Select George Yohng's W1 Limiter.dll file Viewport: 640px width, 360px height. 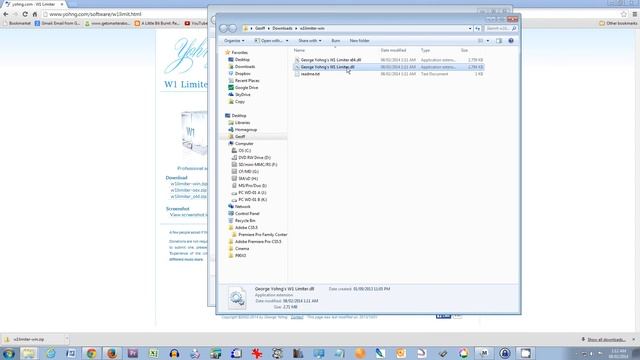[389, 67]
